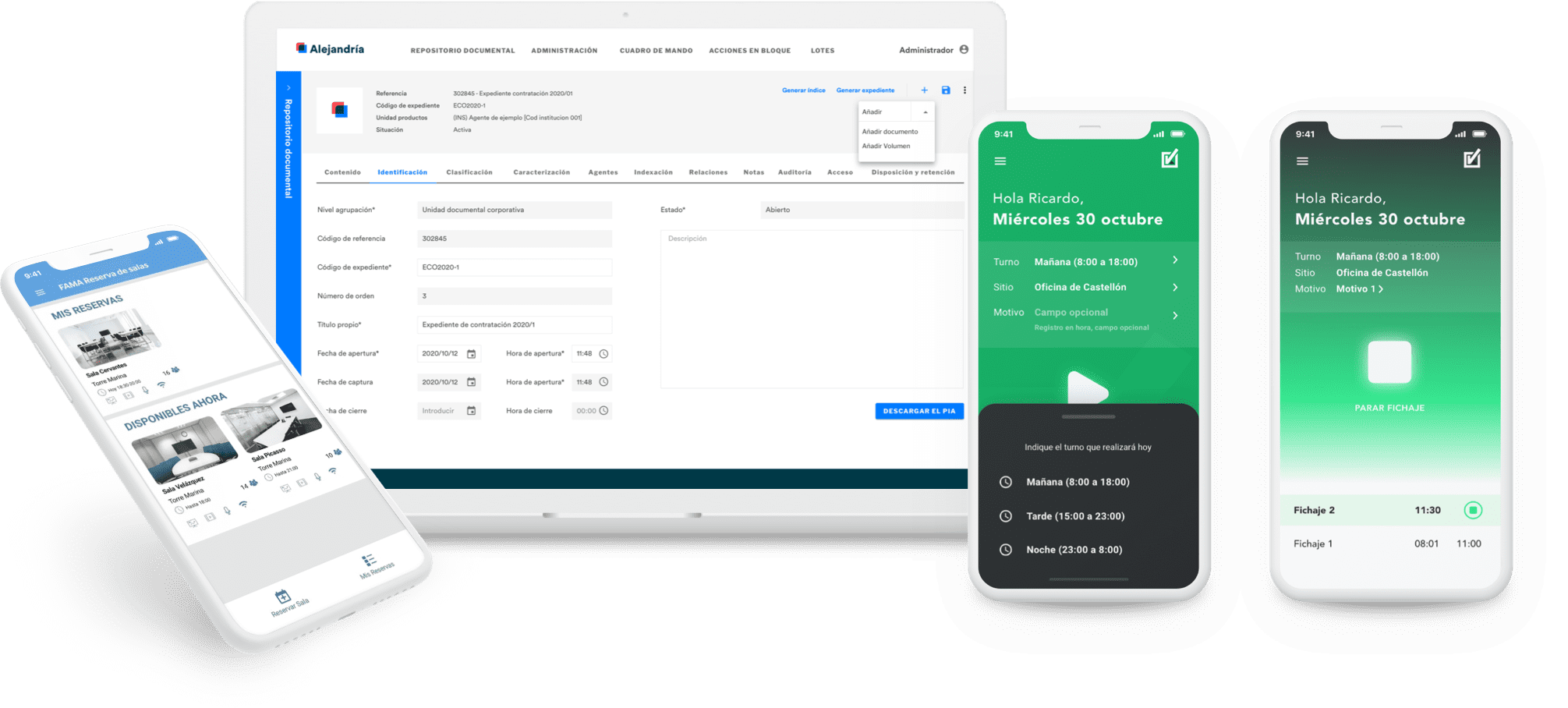Switch to the Caracterización tab
The height and width of the screenshot is (708, 1568).
541,172
